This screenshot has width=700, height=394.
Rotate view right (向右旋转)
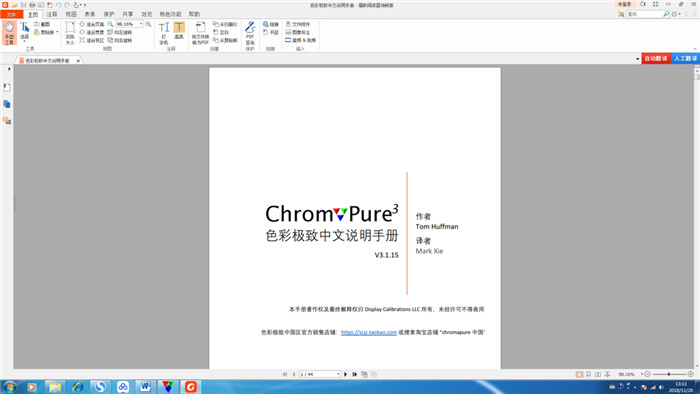[x=120, y=40]
